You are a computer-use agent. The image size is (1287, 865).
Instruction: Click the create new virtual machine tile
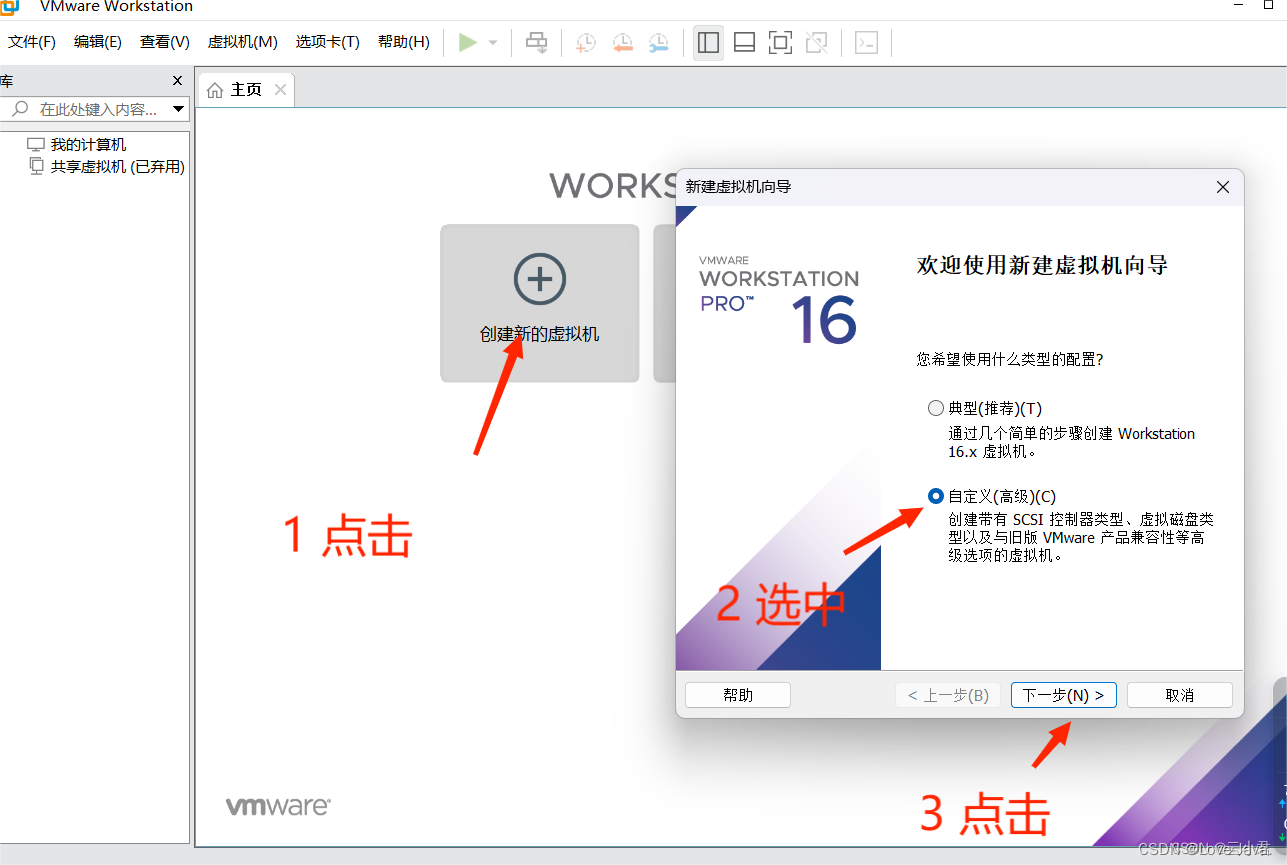point(540,303)
